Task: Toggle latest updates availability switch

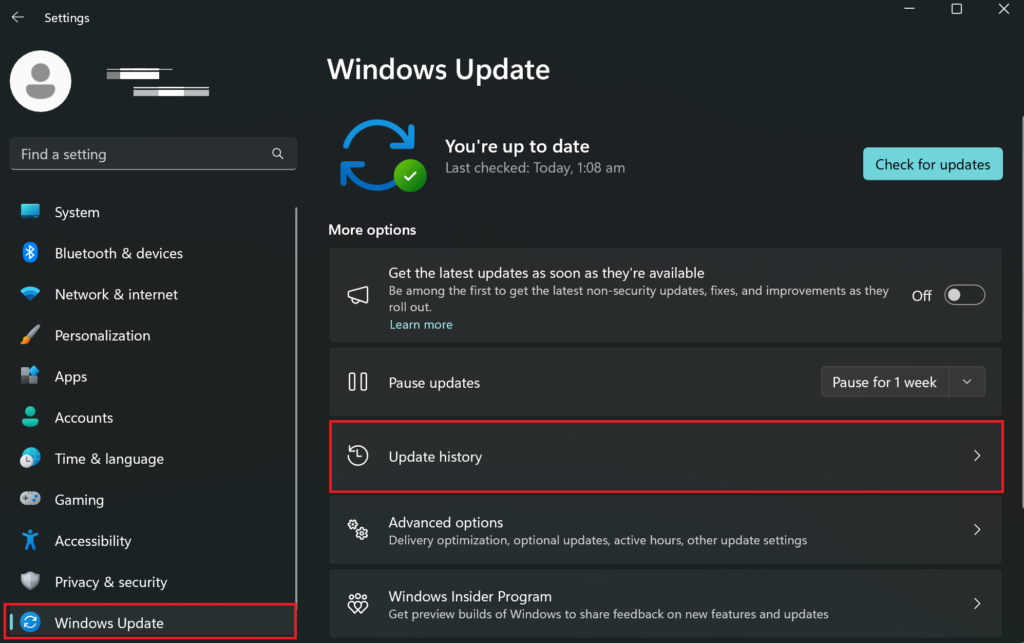Action: [x=963, y=294]
